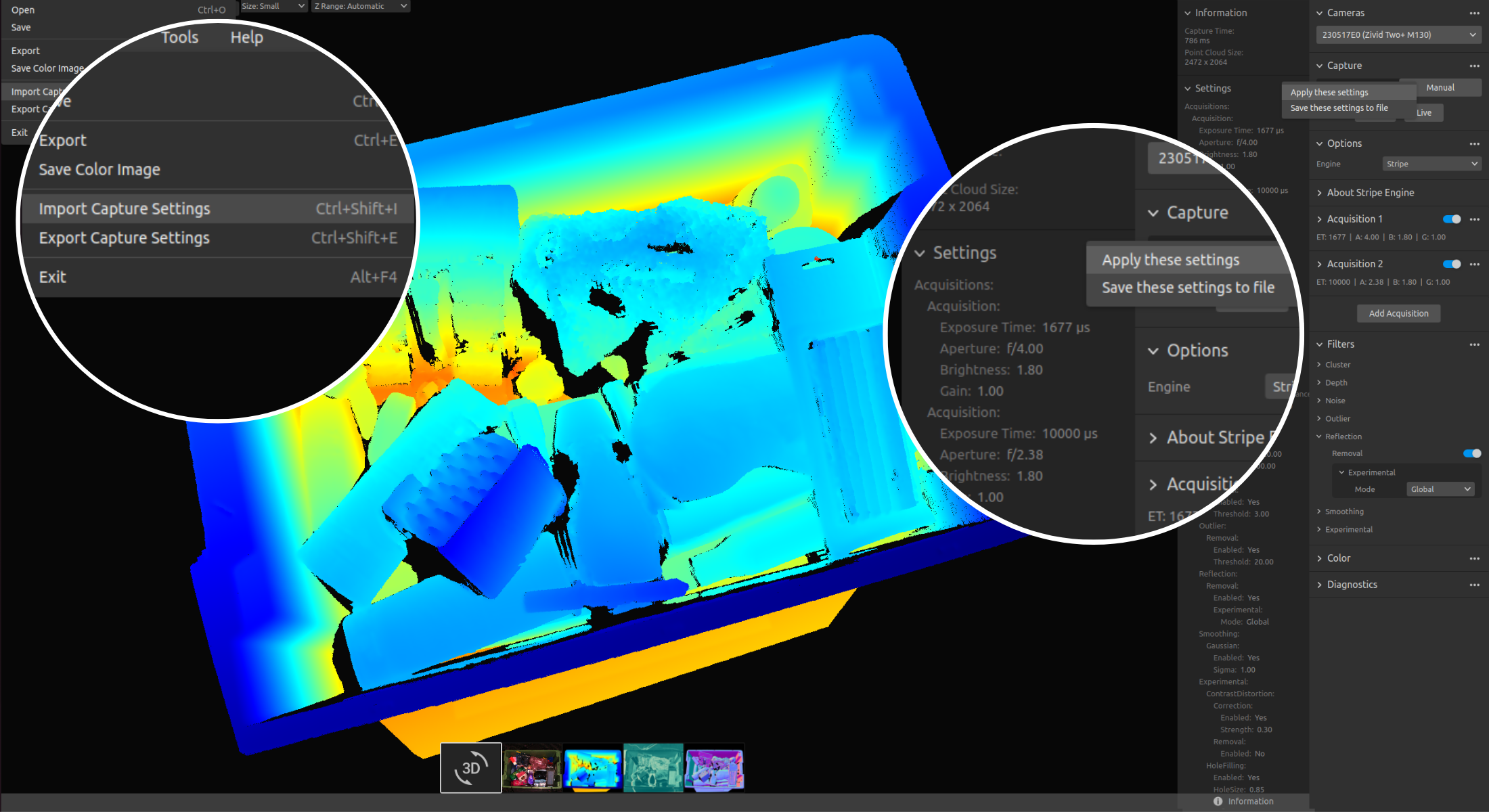Open Acquisition 2 three-dot more menu
Screen dimensions: 1489x812
tap(1474, 264)
